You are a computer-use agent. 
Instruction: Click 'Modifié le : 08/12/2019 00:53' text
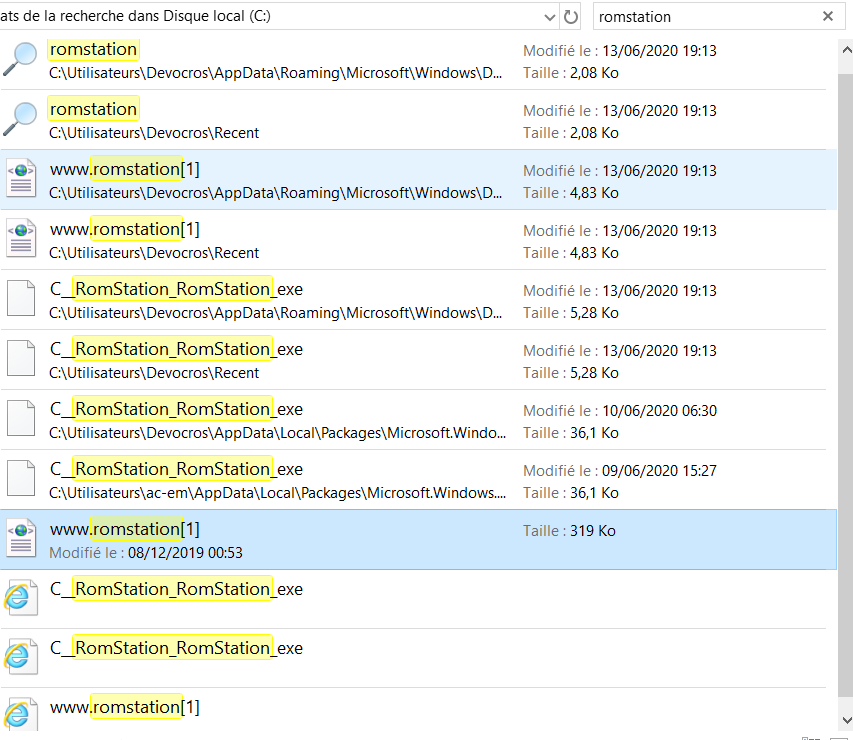[x=146, y=553]
